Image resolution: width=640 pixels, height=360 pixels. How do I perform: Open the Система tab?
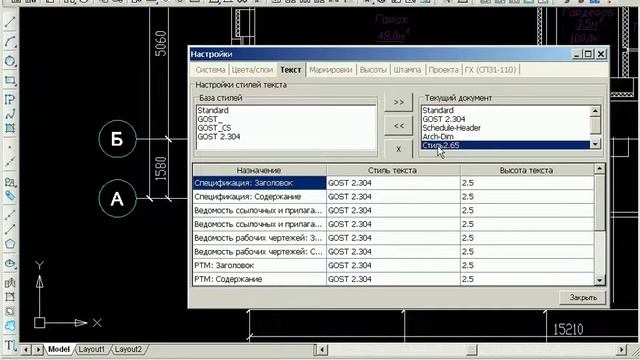pyautogui.click(x=210, y=70)
